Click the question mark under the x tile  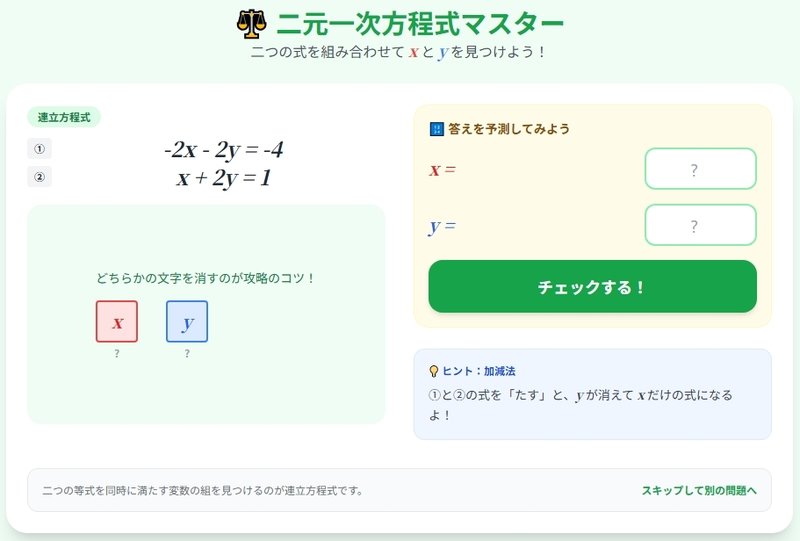point(117,353)
